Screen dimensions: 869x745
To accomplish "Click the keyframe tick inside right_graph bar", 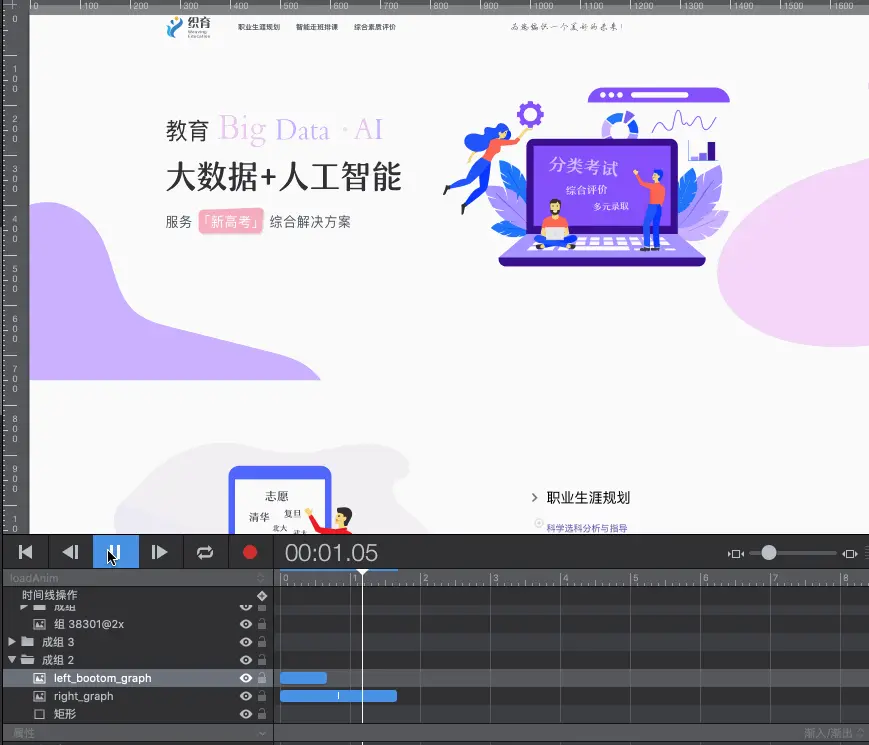I will pos(338,696).
